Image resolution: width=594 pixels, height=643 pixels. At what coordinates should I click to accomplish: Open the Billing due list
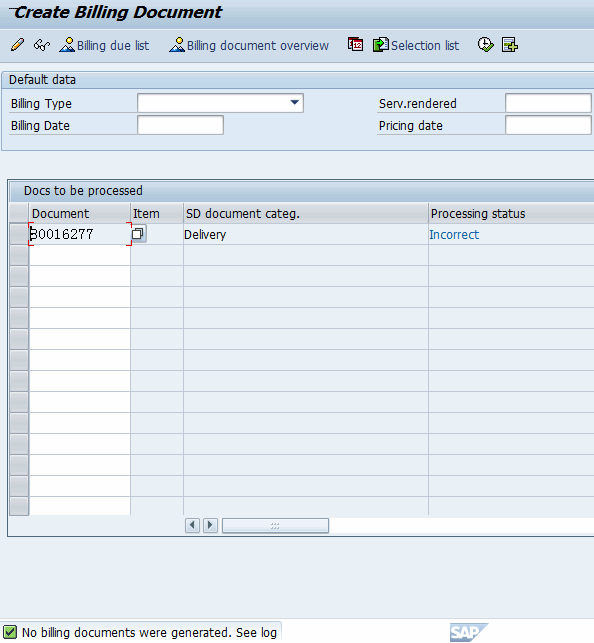(104, 45)
